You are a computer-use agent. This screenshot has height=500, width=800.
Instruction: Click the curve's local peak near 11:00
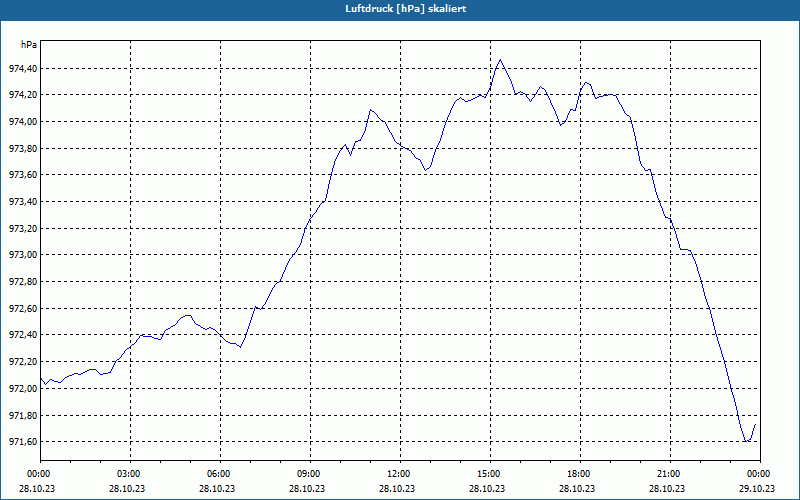coord(370,110)
